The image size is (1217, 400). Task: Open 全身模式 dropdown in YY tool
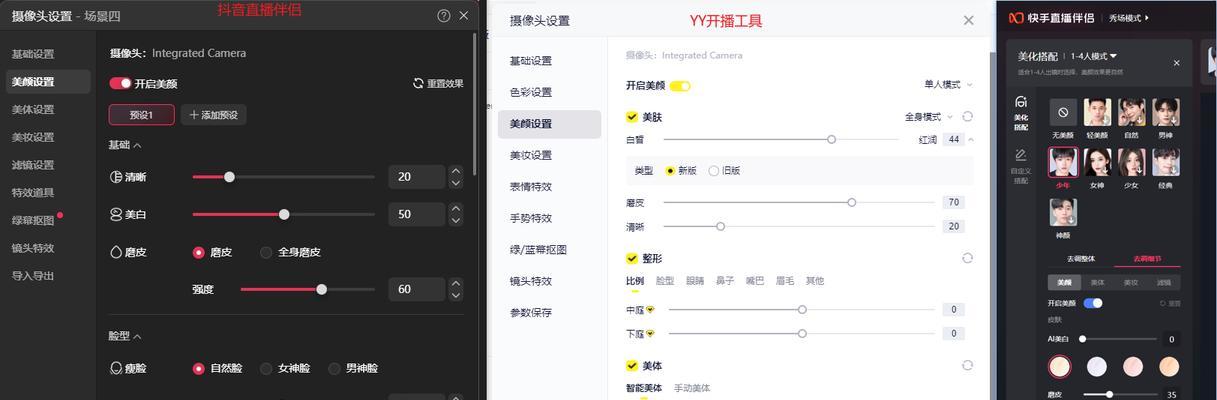(x=929, y=117)
